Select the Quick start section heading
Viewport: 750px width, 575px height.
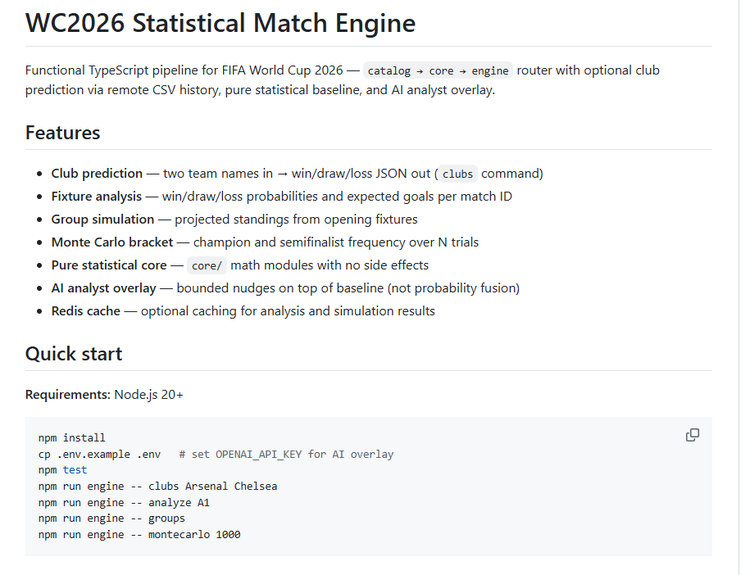tap(74, 354)
